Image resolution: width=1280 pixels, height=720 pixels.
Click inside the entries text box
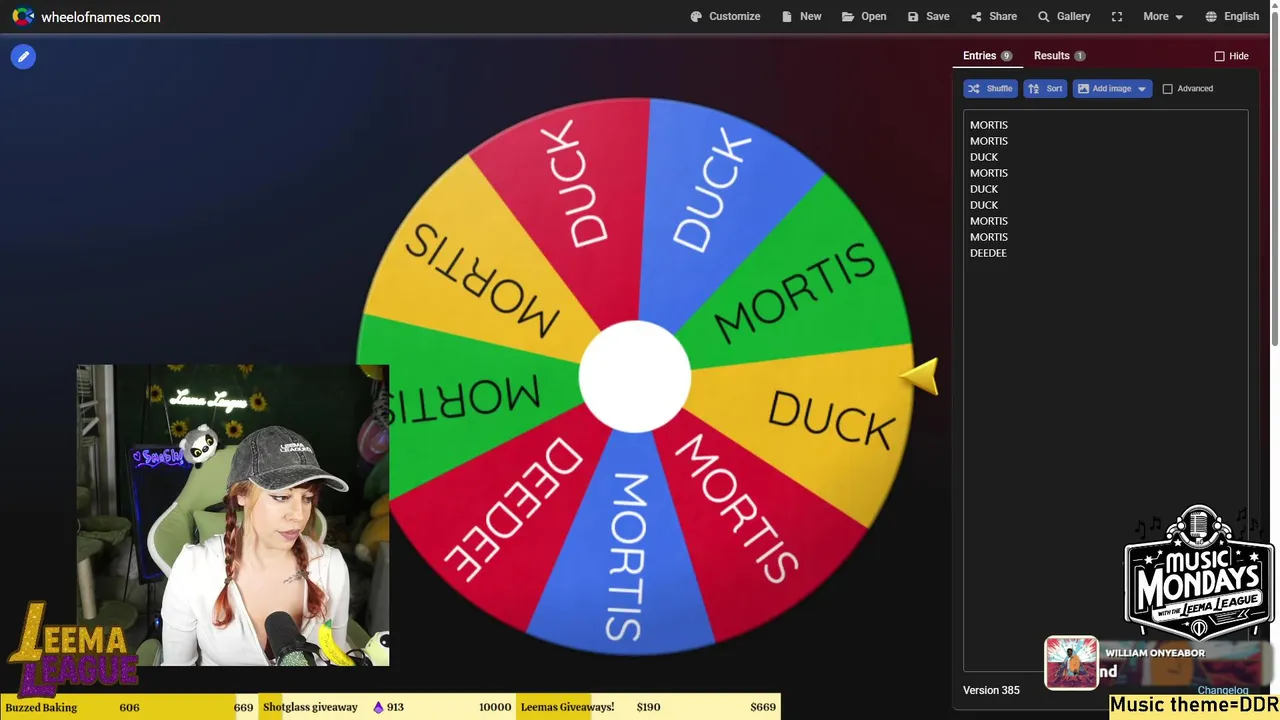coord(1105,390)
